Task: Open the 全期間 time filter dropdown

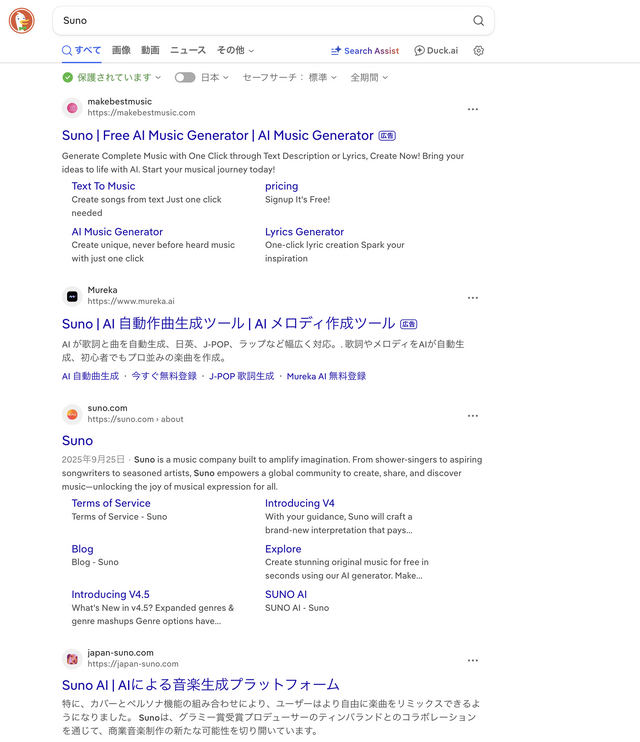Action: point(369,77)
